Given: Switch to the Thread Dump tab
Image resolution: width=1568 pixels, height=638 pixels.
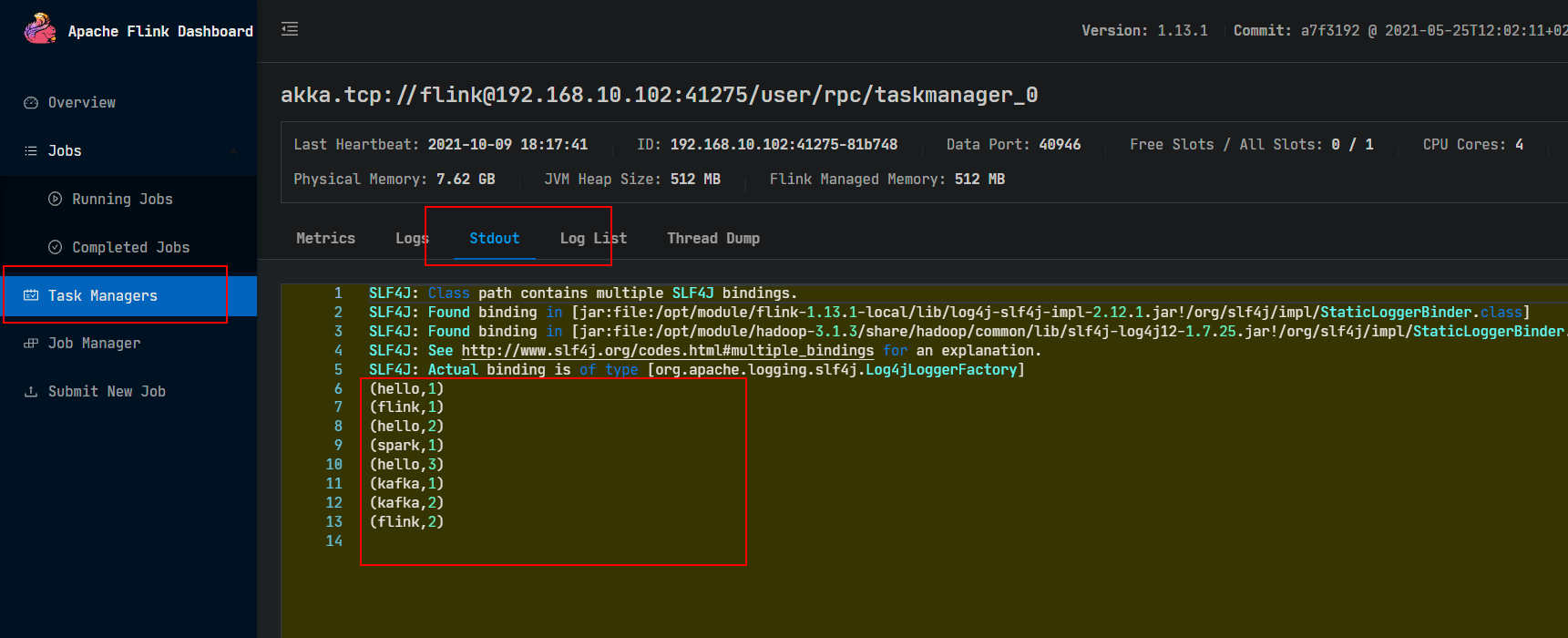Looking at the screenshot, I should 713,238.
